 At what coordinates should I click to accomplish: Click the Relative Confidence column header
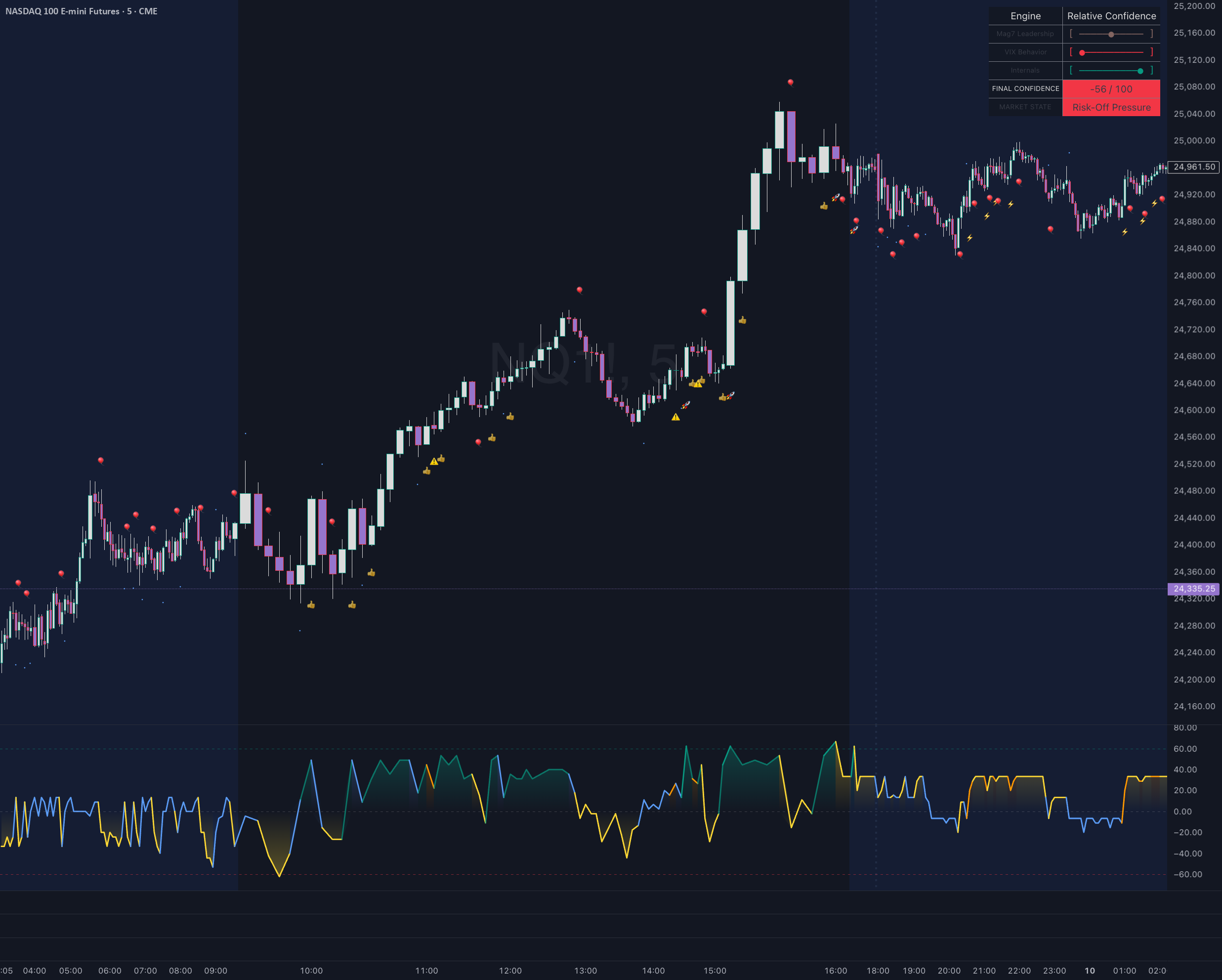pyautogui.click(x=1111, y=16)
